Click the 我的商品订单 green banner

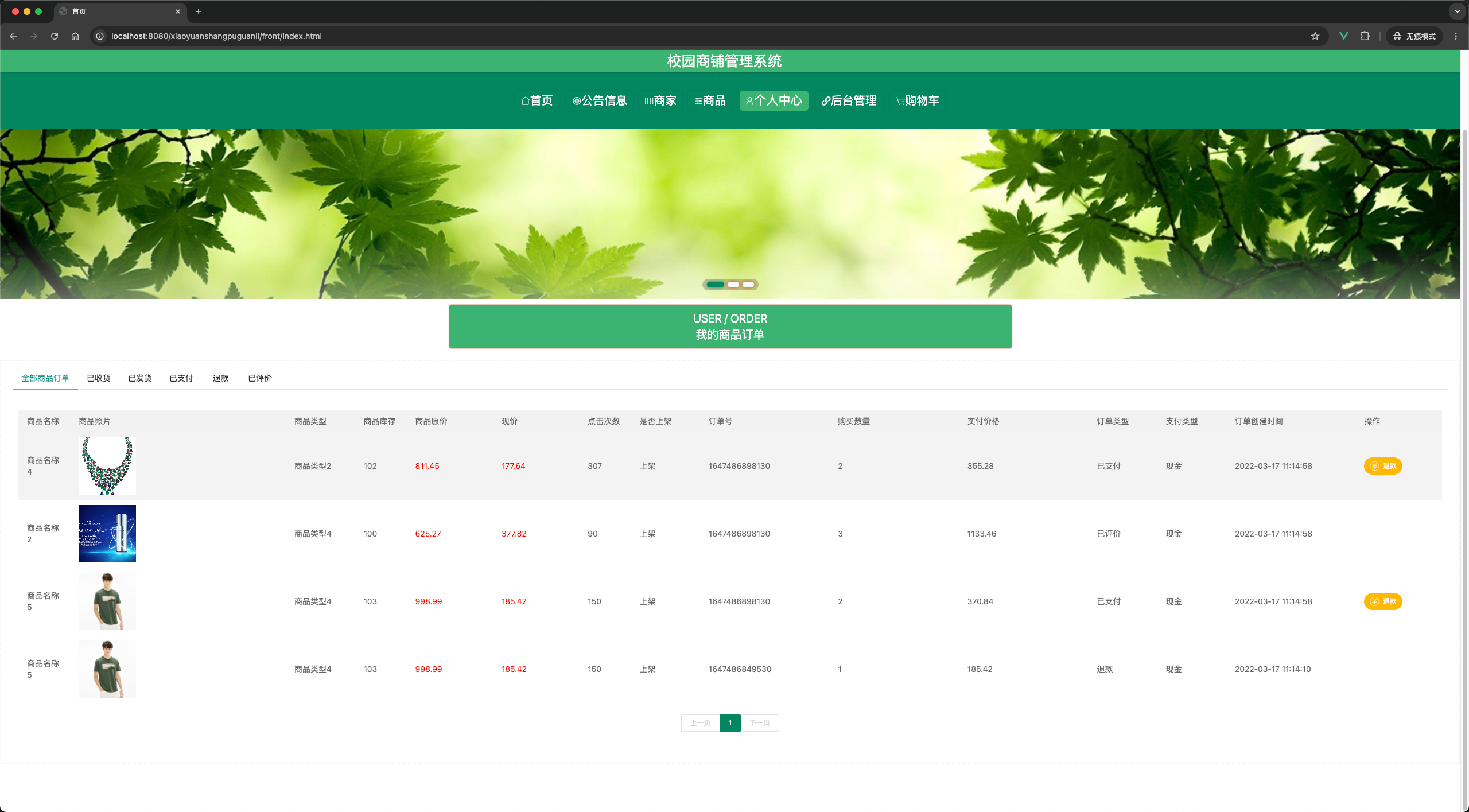[x=730, y=327]
